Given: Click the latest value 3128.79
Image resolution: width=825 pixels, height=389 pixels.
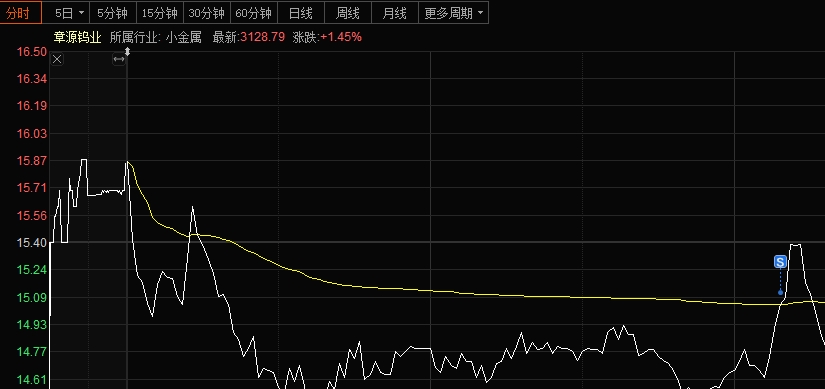Looking at the screenshot, I should 263,37.
